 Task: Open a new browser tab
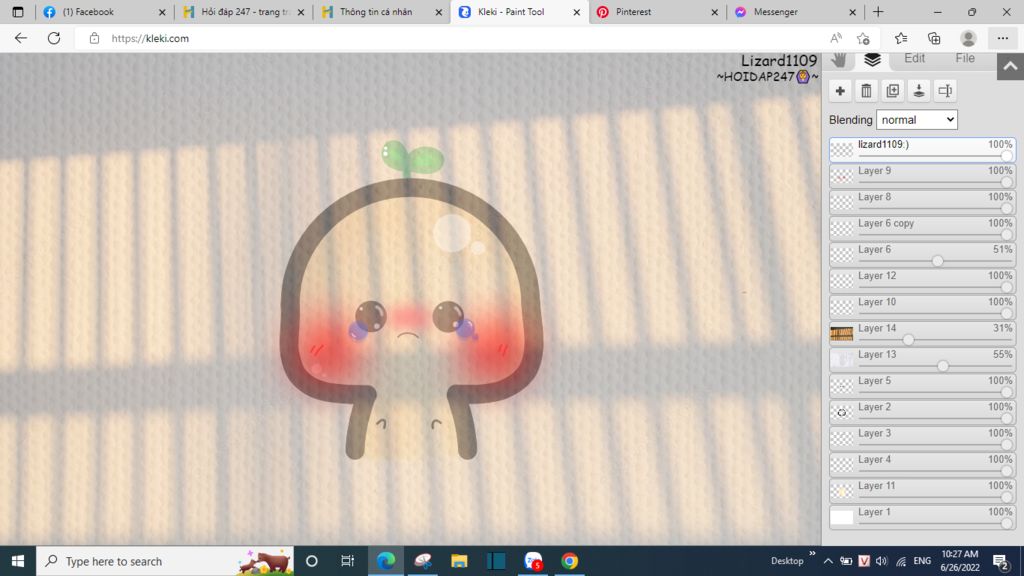click(x=878, y=12)
